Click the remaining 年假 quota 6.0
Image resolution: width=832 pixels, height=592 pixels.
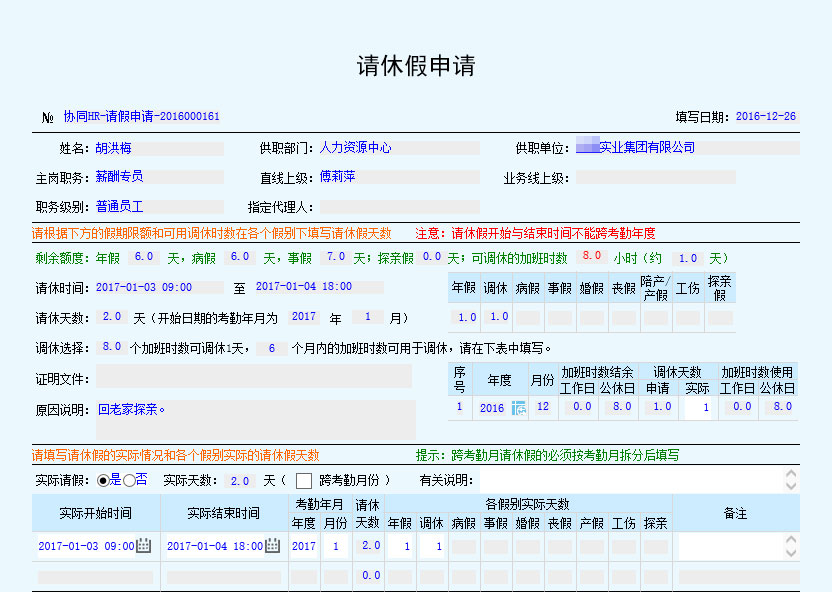pos(144,257)
